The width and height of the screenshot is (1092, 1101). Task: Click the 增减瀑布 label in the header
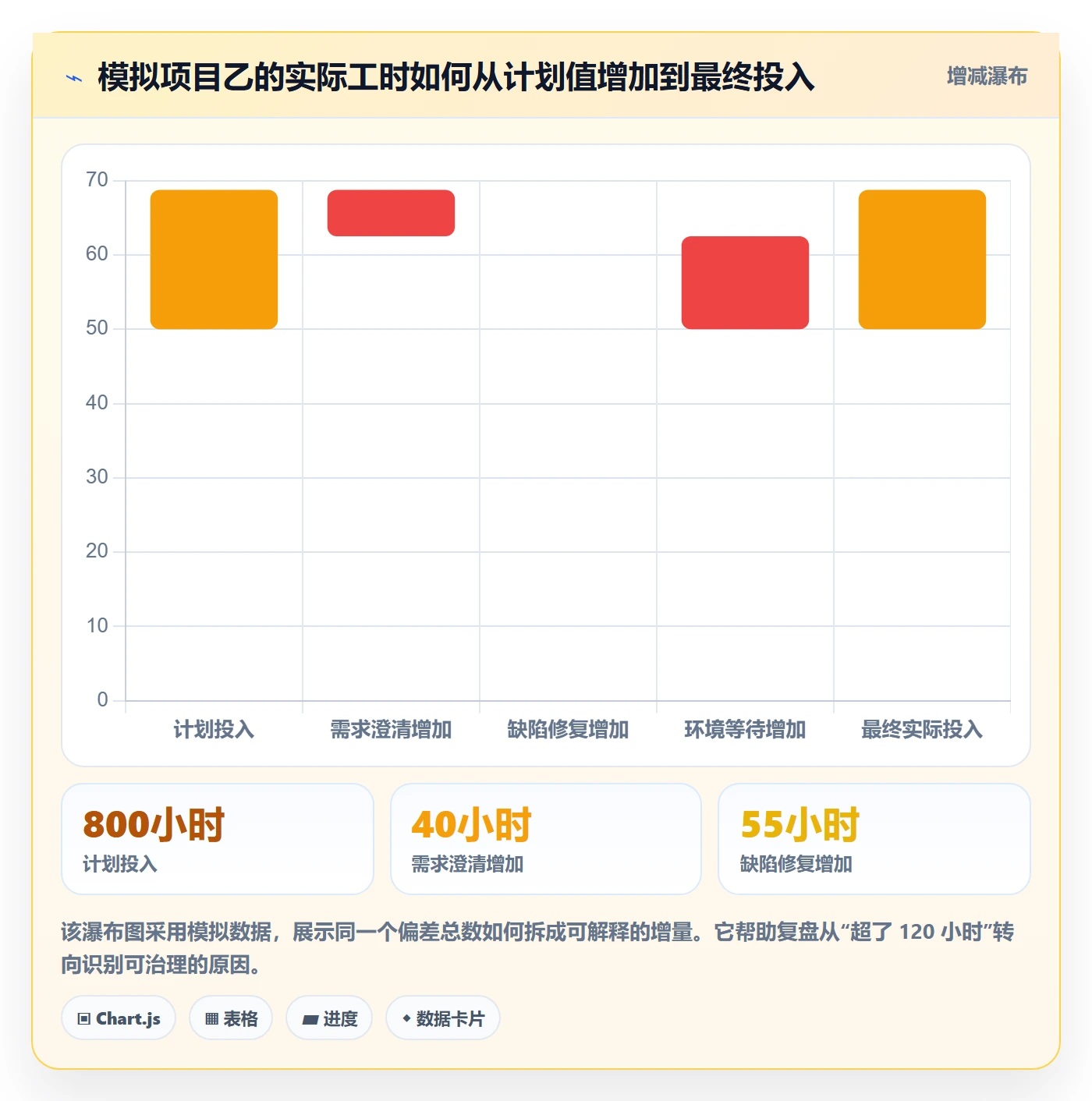point(987,76)
